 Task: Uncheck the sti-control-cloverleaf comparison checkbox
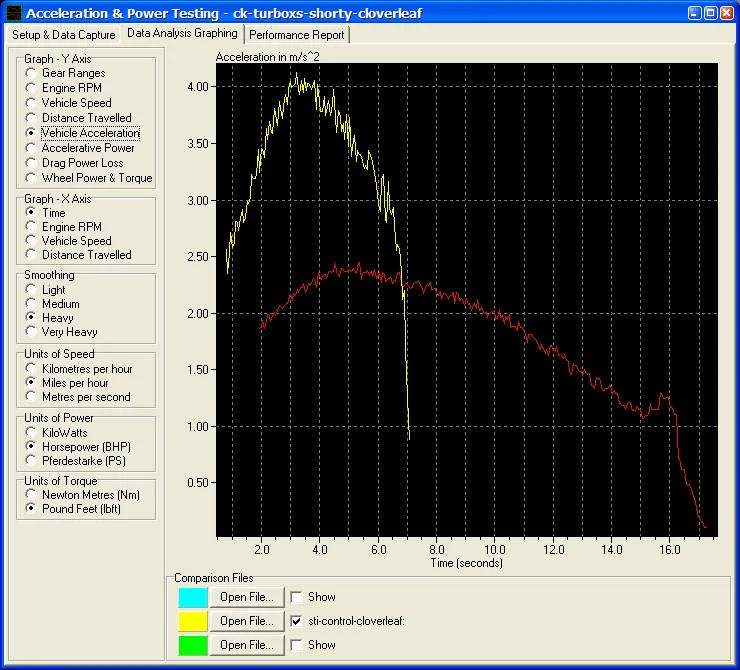[297, 621]
